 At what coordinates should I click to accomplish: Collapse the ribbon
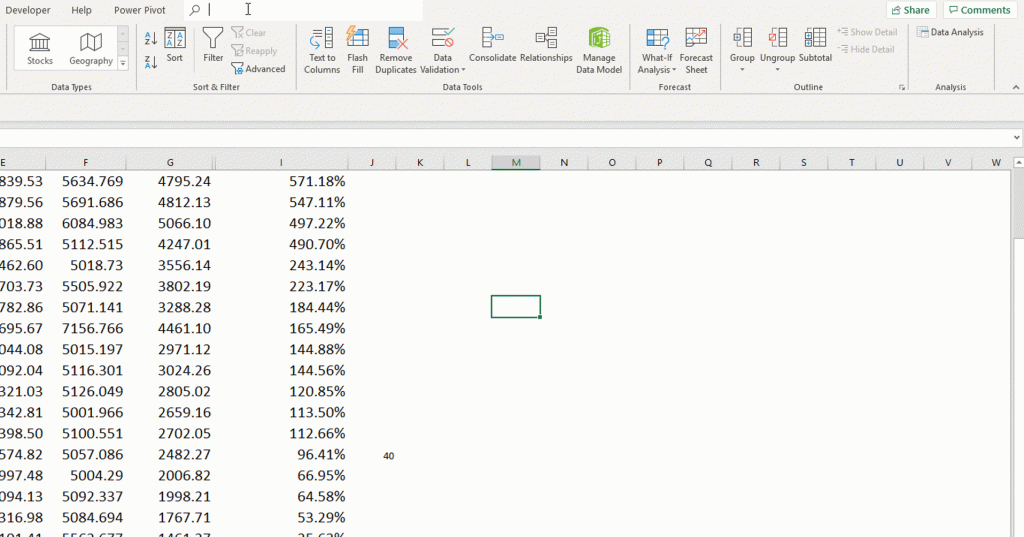tap(1016, 88)
